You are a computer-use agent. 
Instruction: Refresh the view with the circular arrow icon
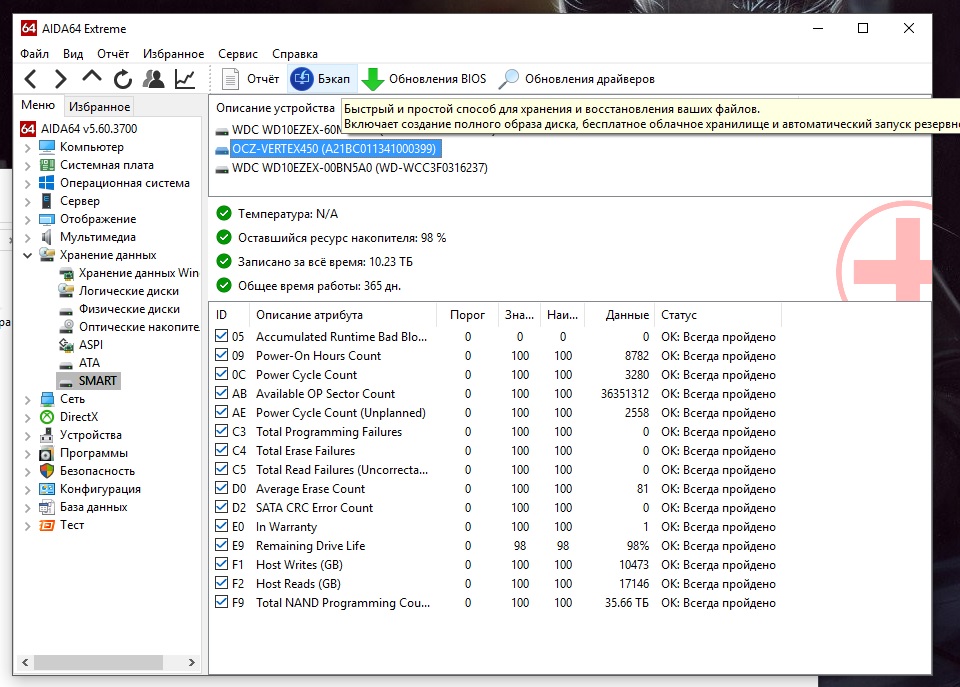(122, 79)
